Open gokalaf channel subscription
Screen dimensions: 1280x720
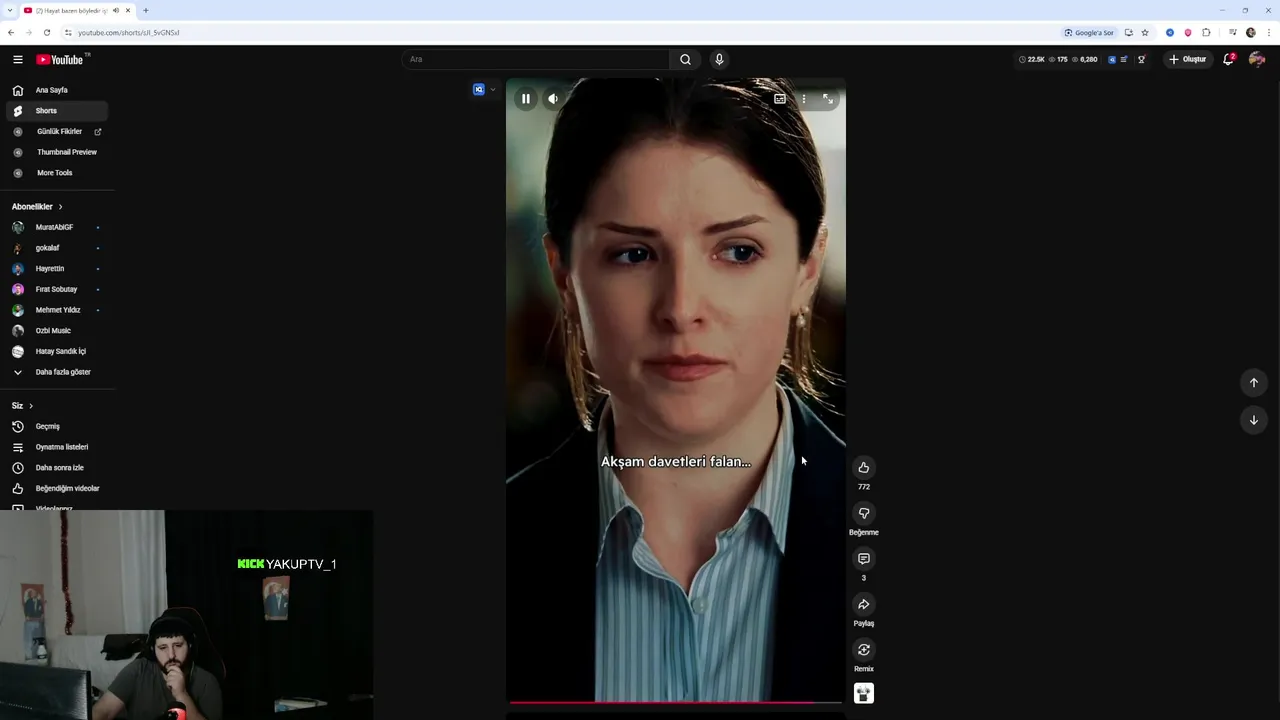tap(58, 248)
